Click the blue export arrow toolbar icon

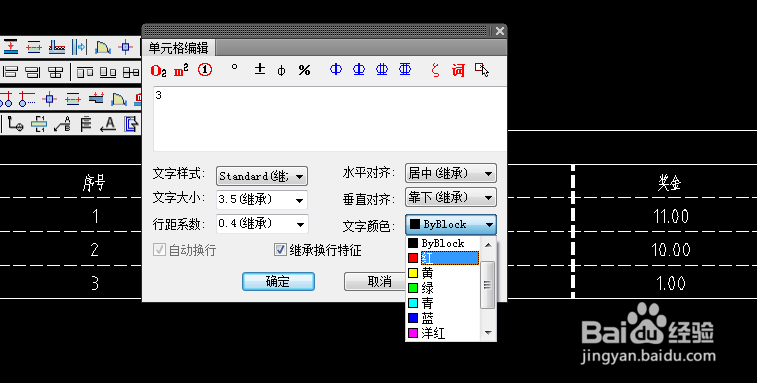click(x=131, y=125)
